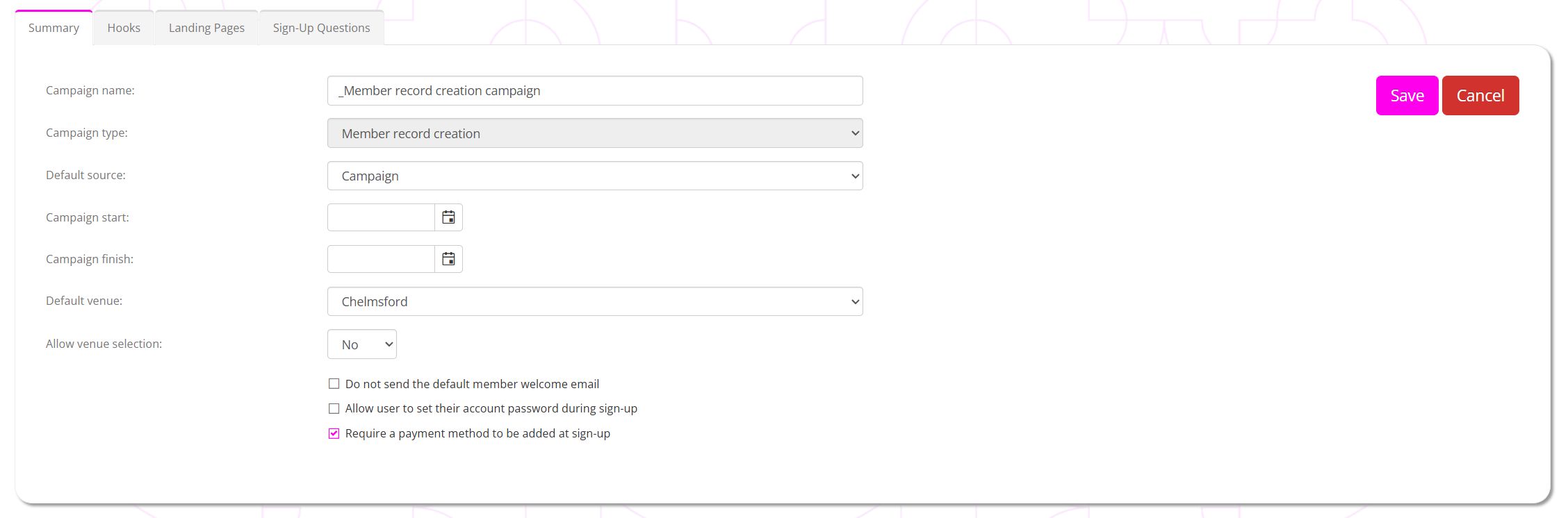
Task: Uncheck 'Require a payment method' checkbox
Action: [x=334, y=434]
